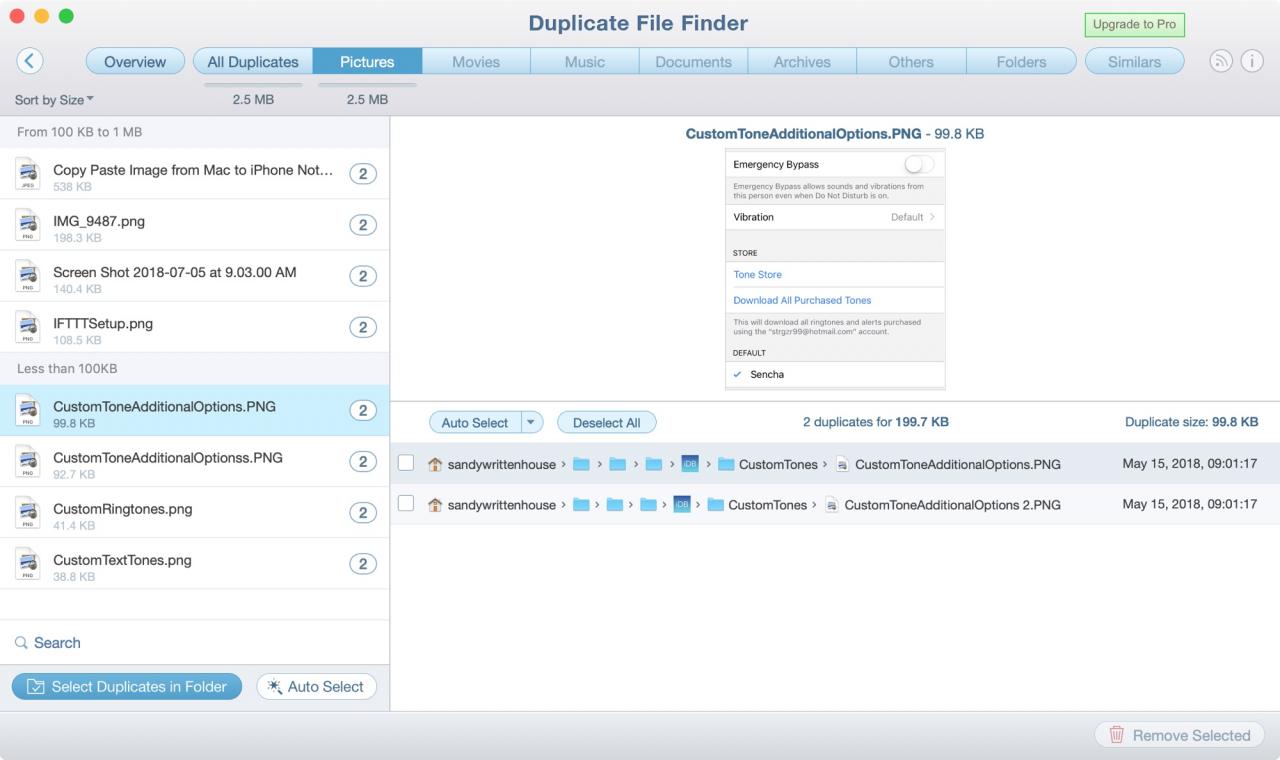Switch to the All Duplicates tab
This screenshot has width=1280, height=760.
coord(253,61)
